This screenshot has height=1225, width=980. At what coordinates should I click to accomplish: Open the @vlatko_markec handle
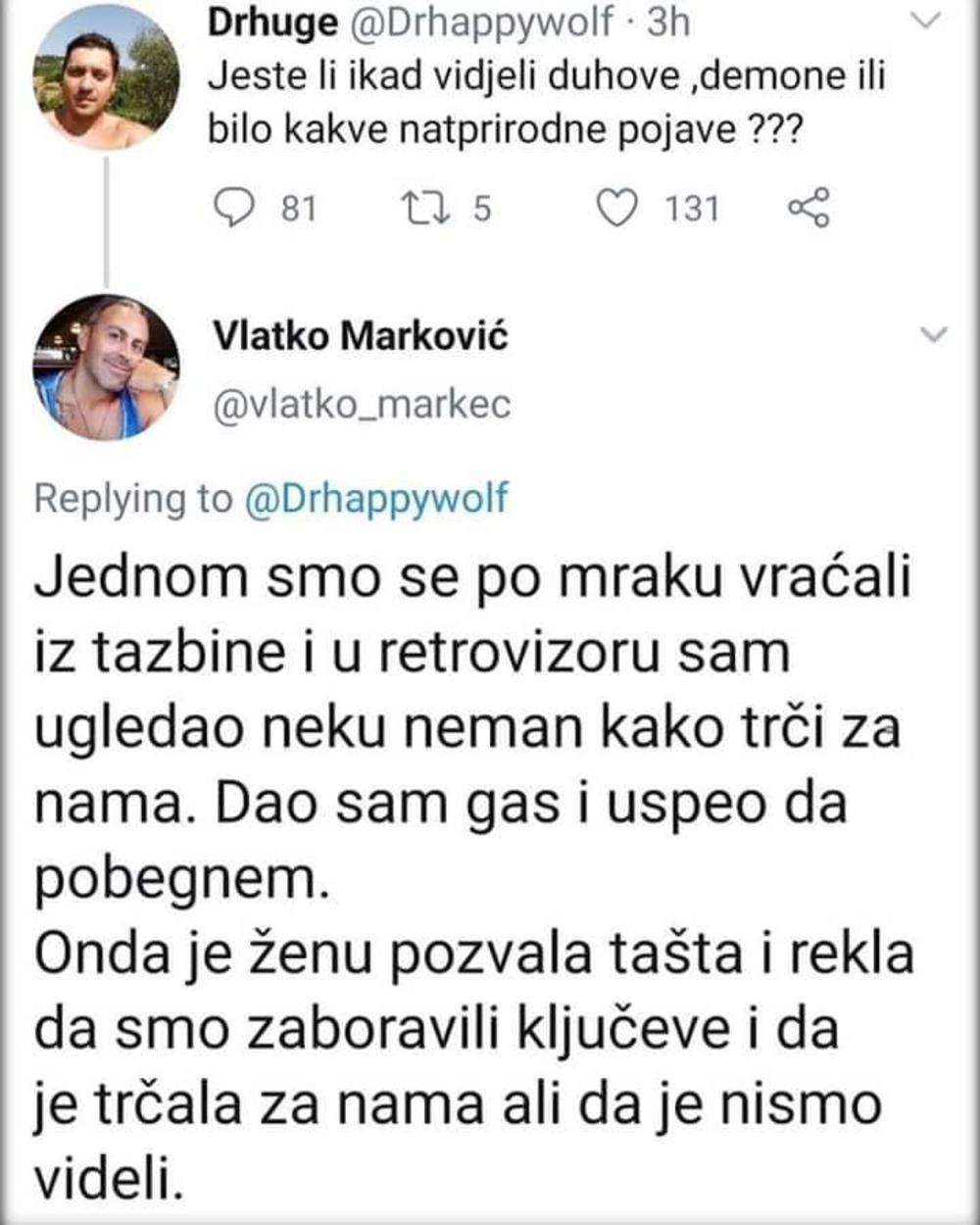362,405
